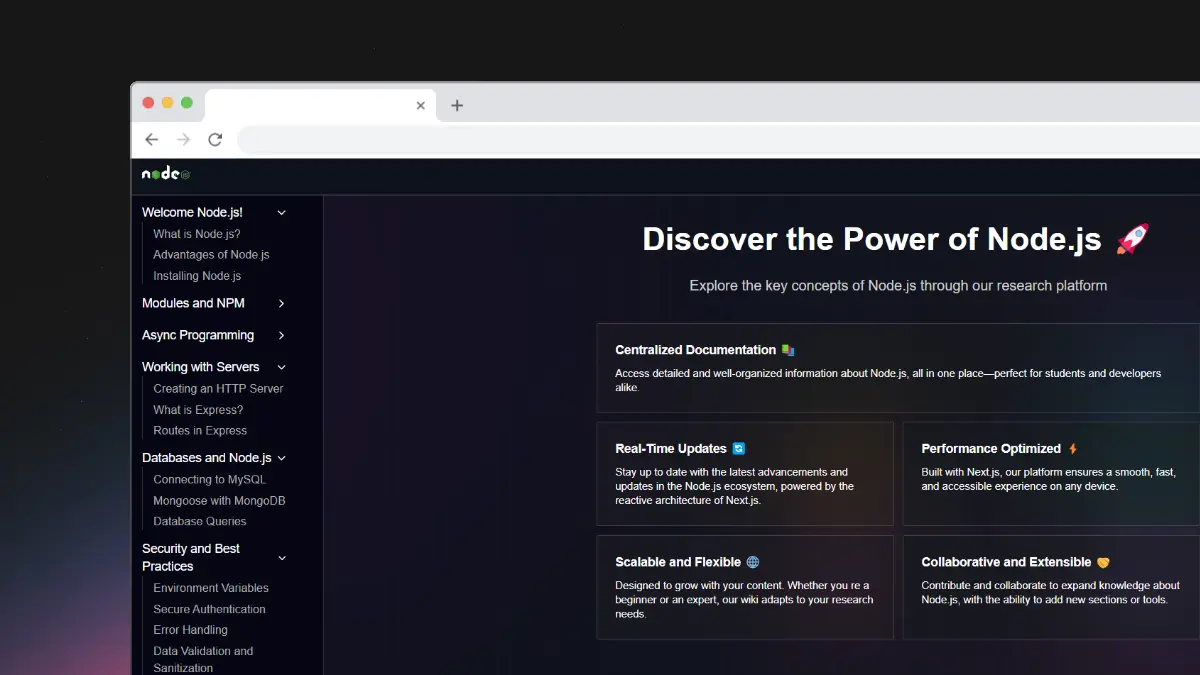Click the books emoji next to Centralized Documentation
This screenshot has width=1200, height=675.
point(787,349)
